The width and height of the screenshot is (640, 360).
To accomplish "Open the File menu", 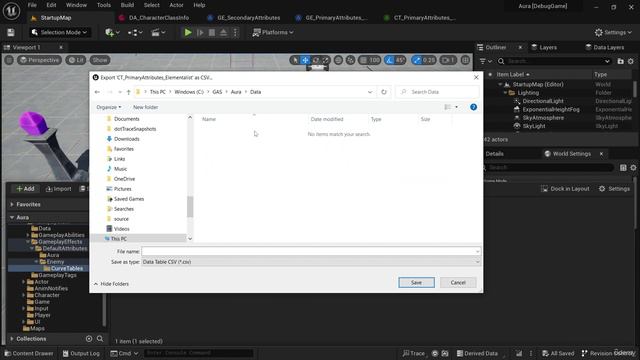I will click(32, 5).
